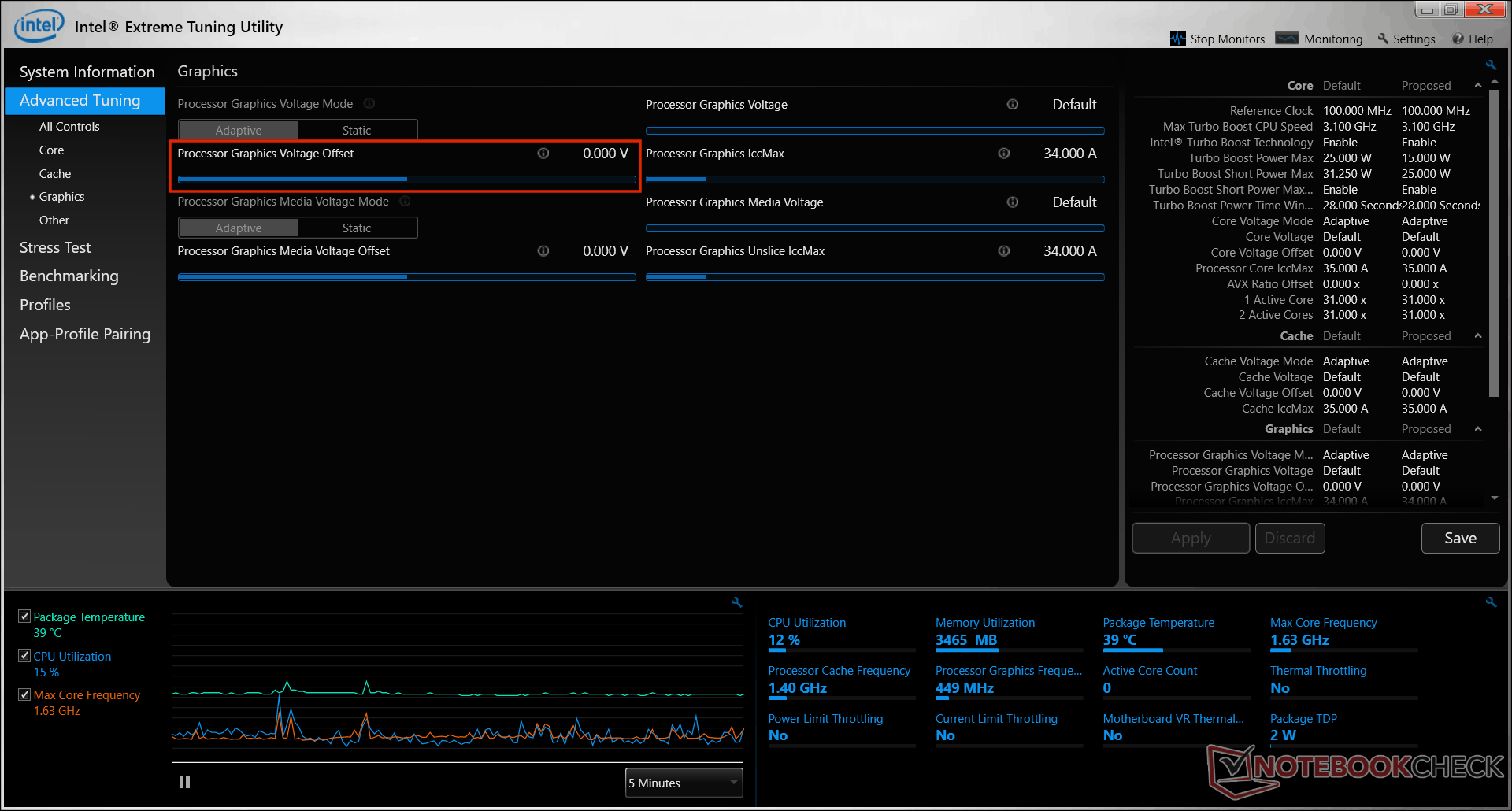Image resolution: width=1512 pixels, height=811 pixels.
Task: Open Advanced Tuning section
Action: click(x=85, y=101)
